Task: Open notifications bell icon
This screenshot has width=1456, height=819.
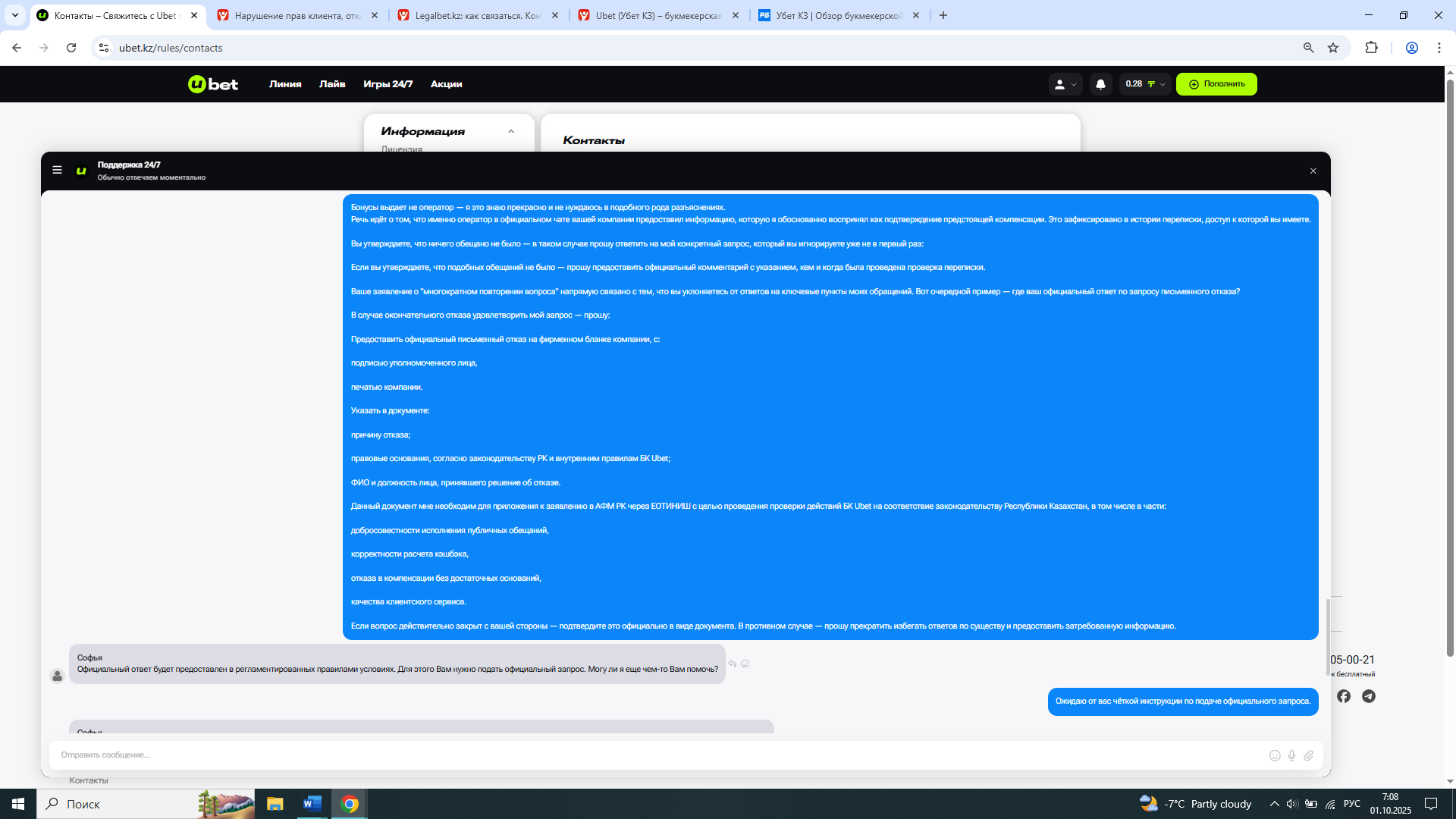Action: coord(1100,84)
